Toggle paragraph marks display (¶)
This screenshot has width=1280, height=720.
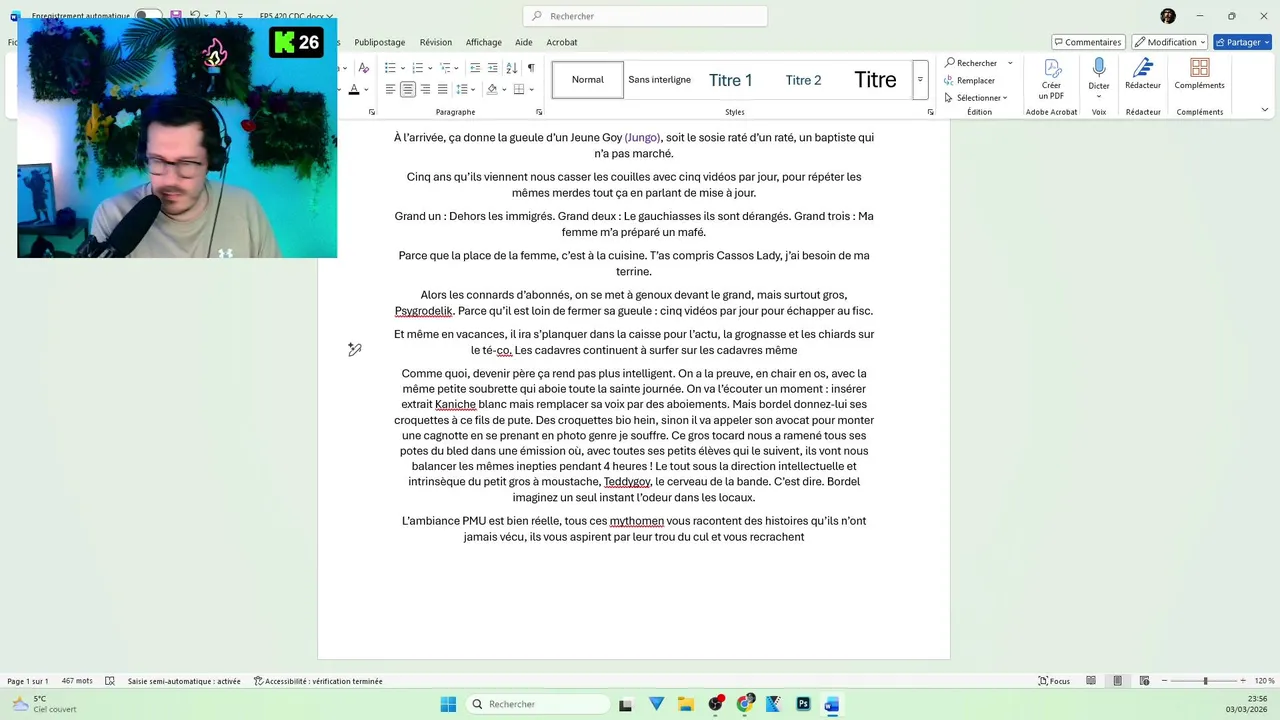tap(531, 68)
